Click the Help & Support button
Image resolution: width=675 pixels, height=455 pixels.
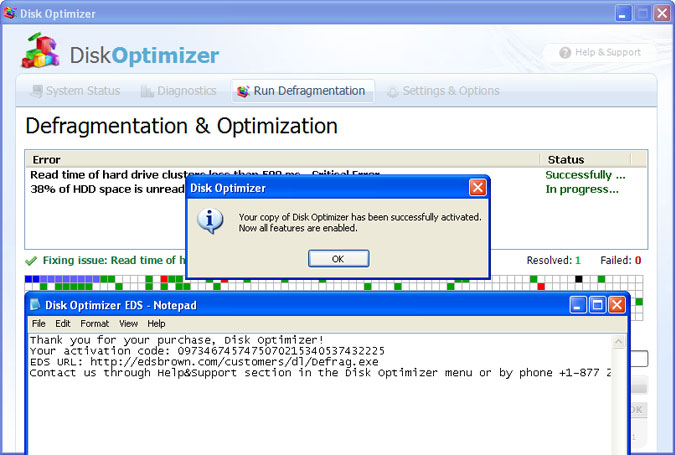click(600, 53)
